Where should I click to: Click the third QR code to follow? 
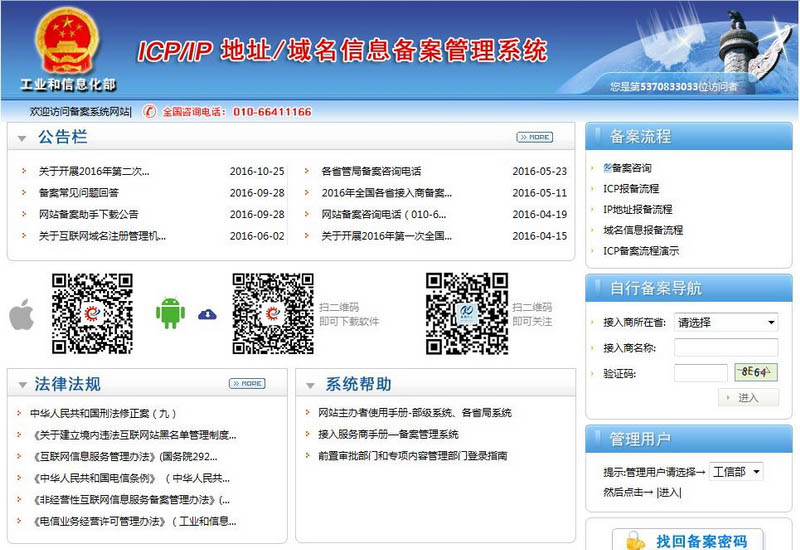click(466, 313)
